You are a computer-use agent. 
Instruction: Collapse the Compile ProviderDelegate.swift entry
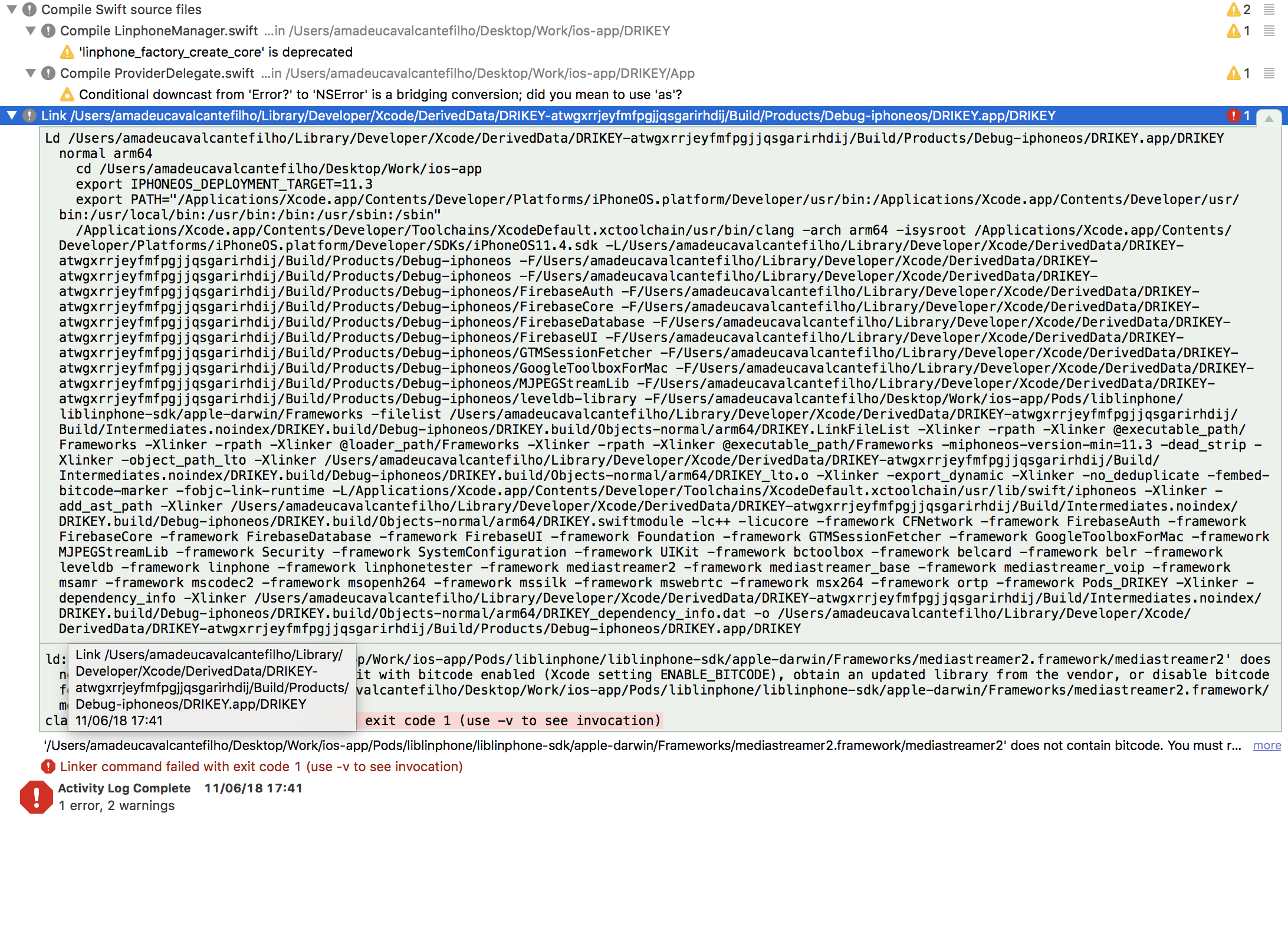pos(31,73)
